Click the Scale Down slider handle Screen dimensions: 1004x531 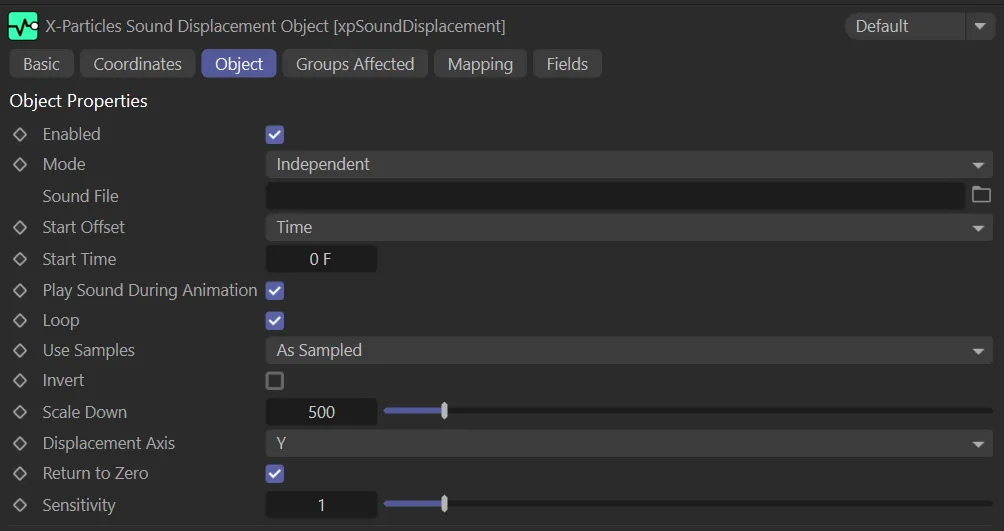click(444, 411)
